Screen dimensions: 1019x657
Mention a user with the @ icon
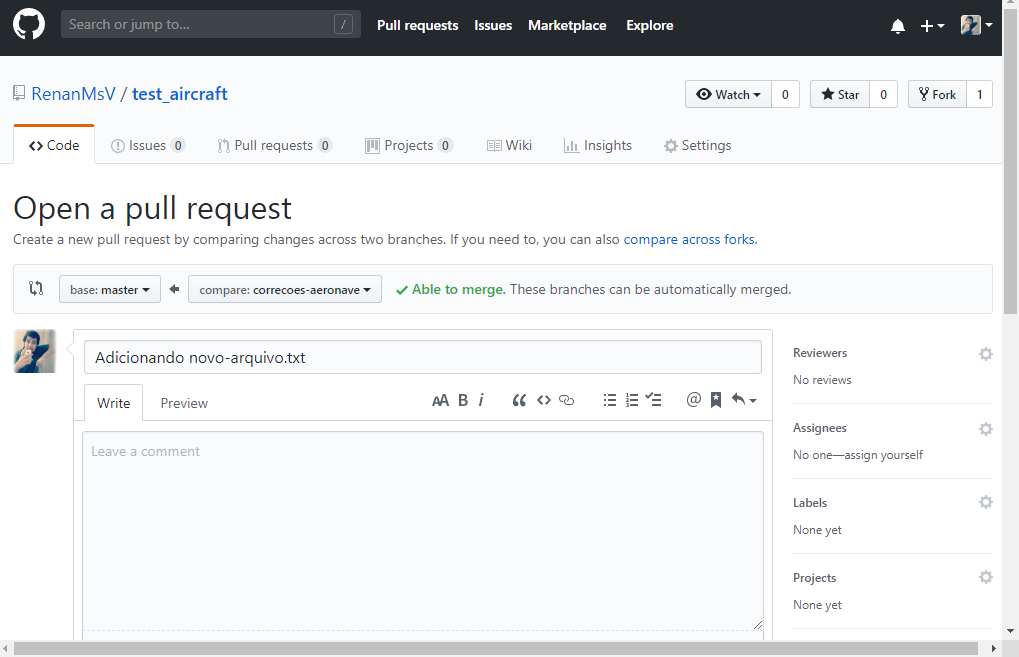coord(693,400)
